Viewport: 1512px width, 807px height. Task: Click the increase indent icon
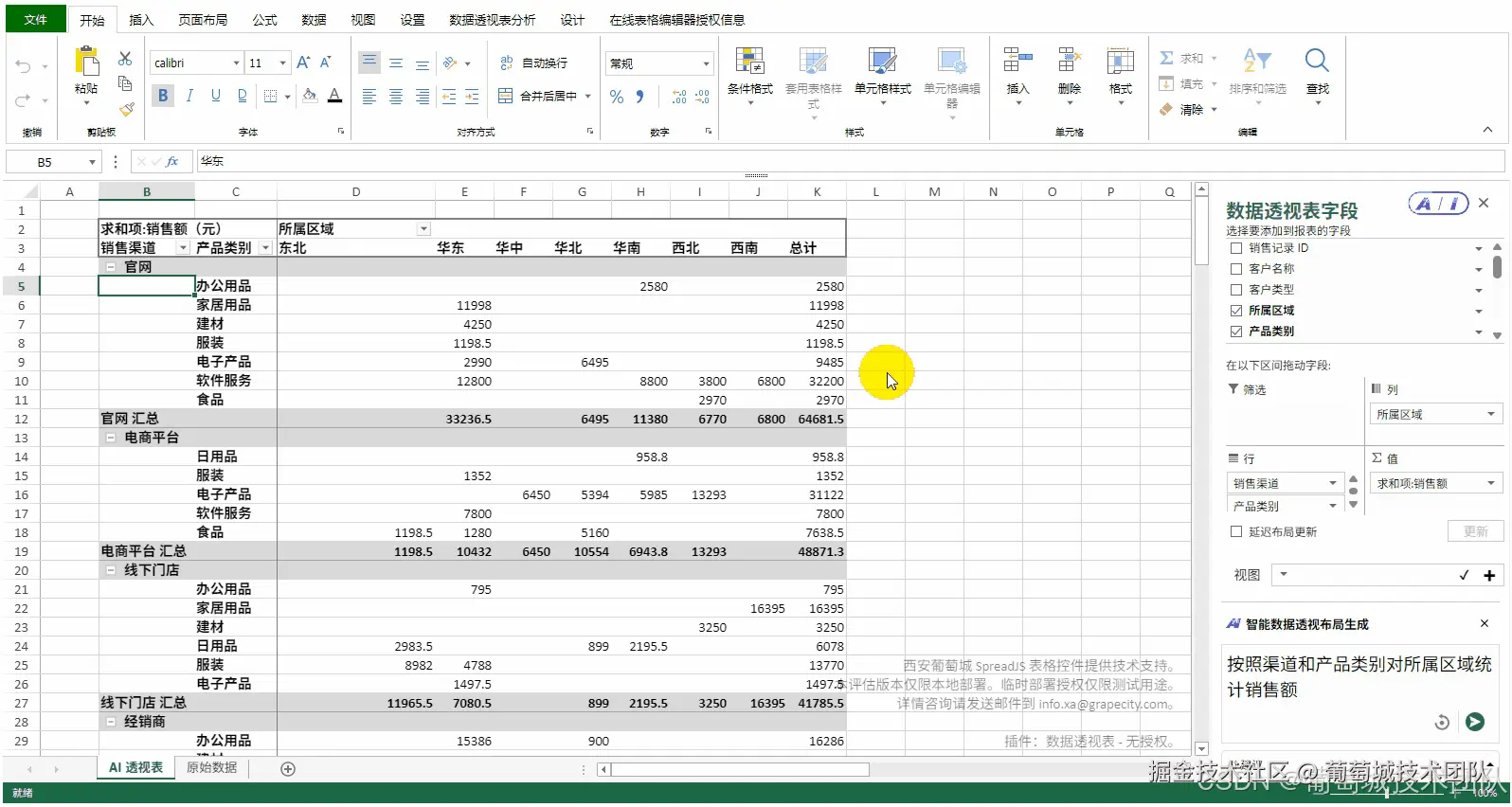(x=472, y=97)
